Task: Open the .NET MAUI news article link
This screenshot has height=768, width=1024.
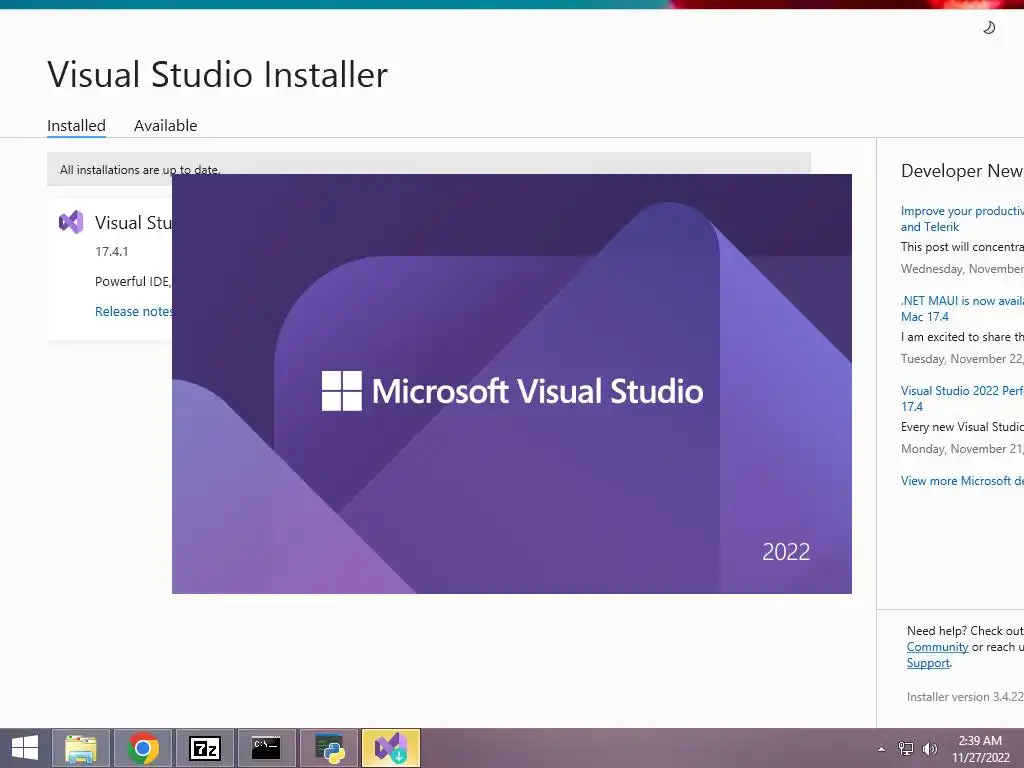Action: 962,309
